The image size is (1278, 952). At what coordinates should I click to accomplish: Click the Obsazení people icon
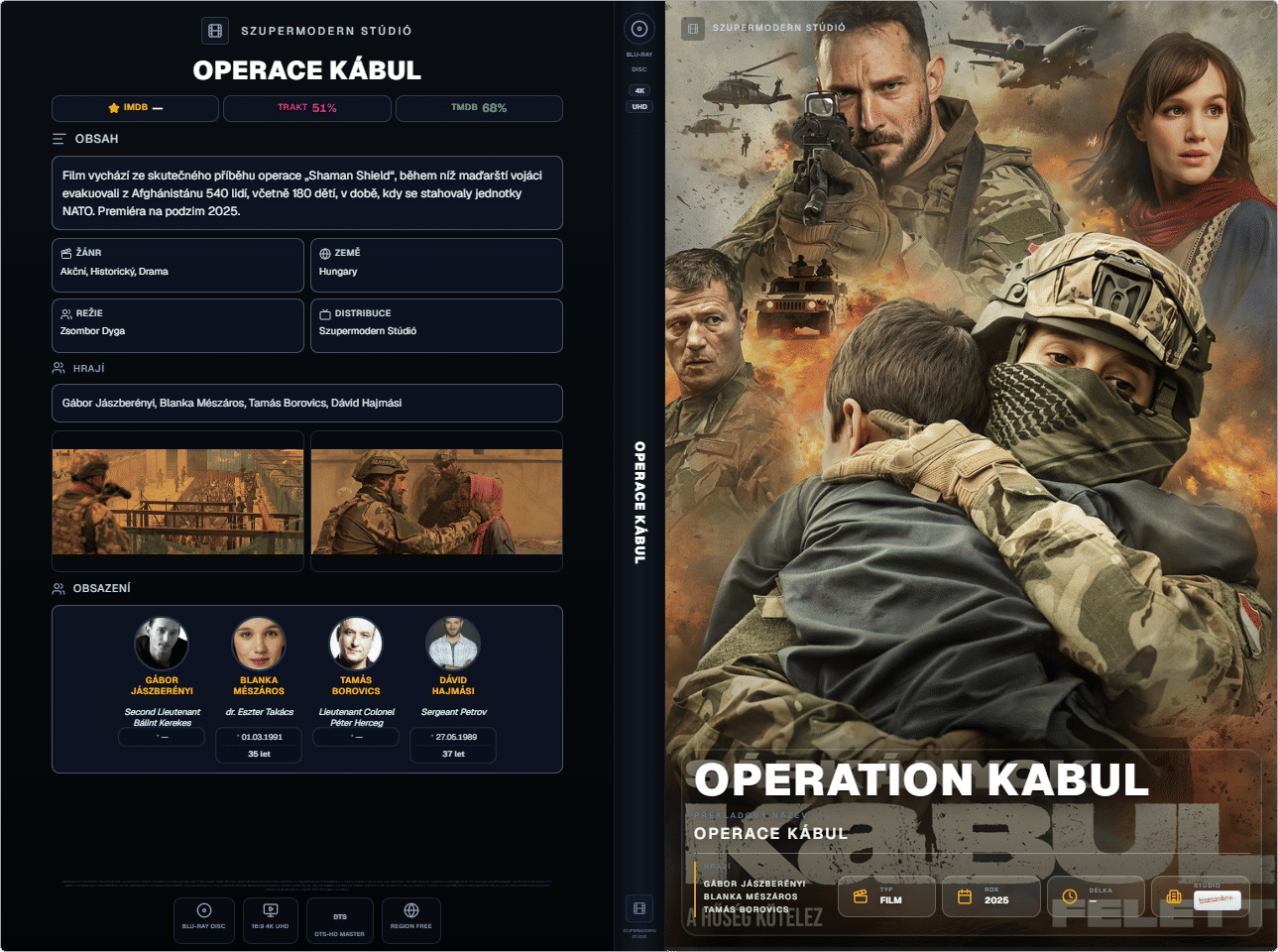58,588
